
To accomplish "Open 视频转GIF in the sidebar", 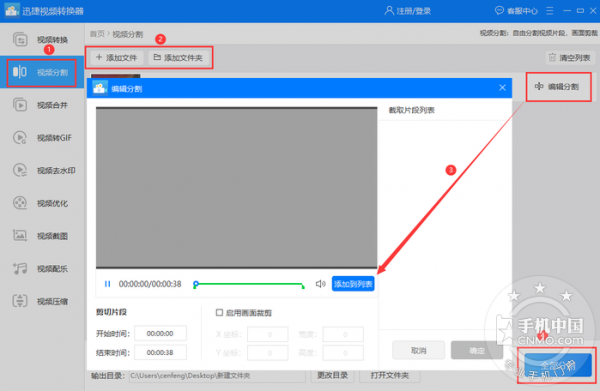I will (x=41, y=138).
